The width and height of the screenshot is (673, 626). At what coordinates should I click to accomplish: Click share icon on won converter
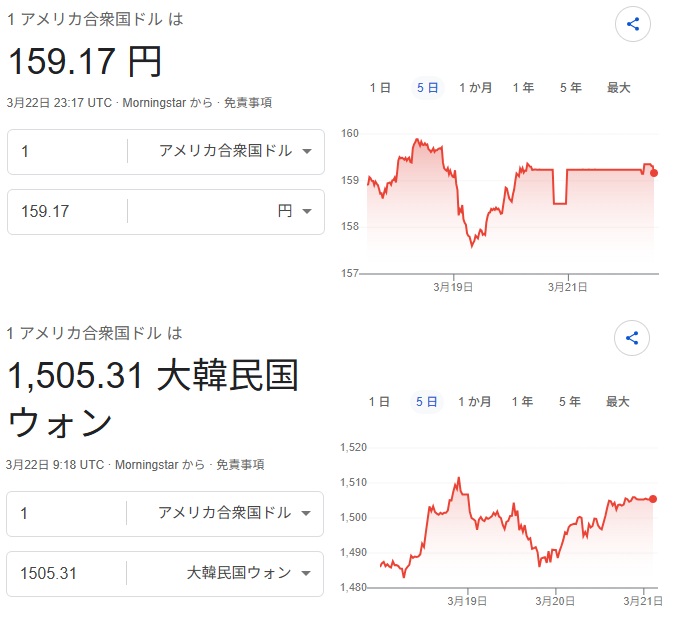coord(632,338)
